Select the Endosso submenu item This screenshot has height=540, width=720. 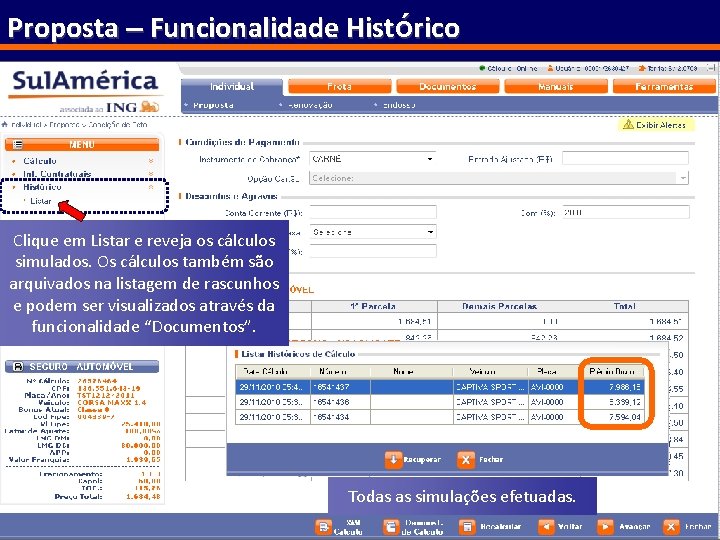[x=399, y=105]
